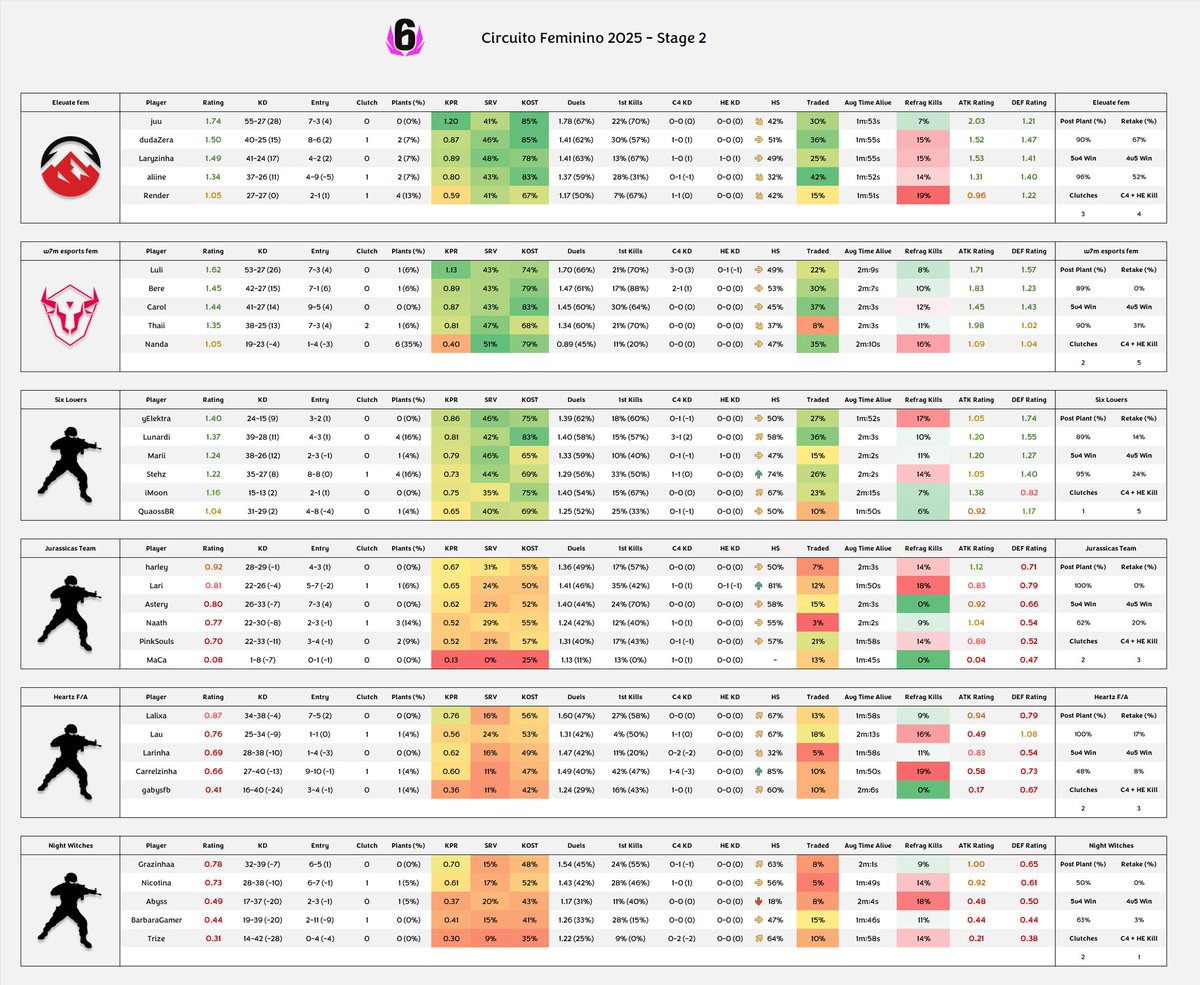Click juu's KPR cell '1.20'
This screenshot has width=1200, height=985.
tap(451, 121)
